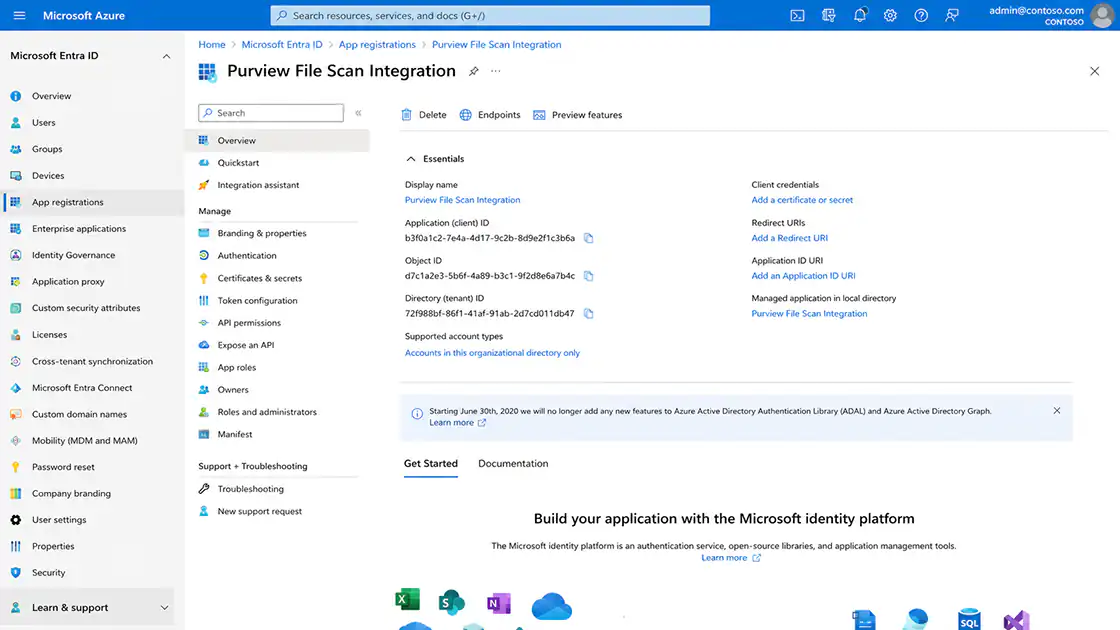1120x630 pixels.
Task: Copy the Directory (tenant) ID
Action: 589,314
